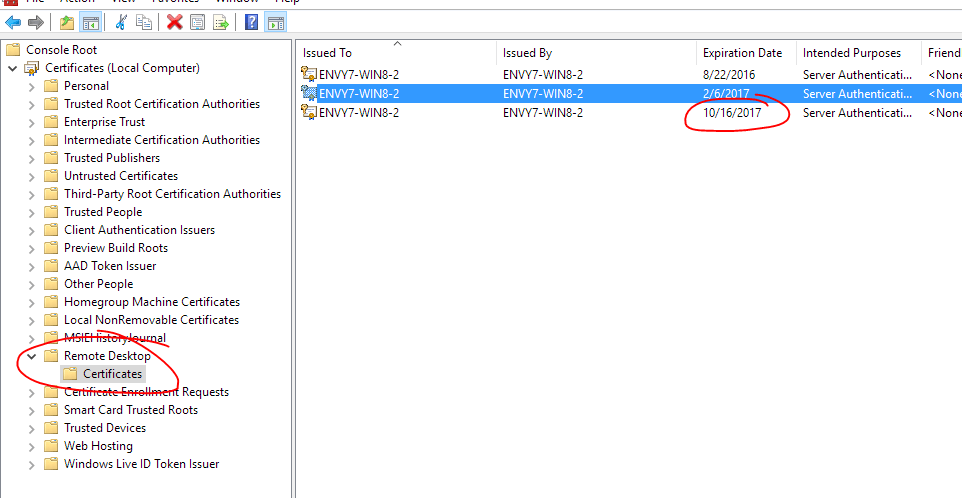Sort by the Expiration Date column header

coord(742,53)
